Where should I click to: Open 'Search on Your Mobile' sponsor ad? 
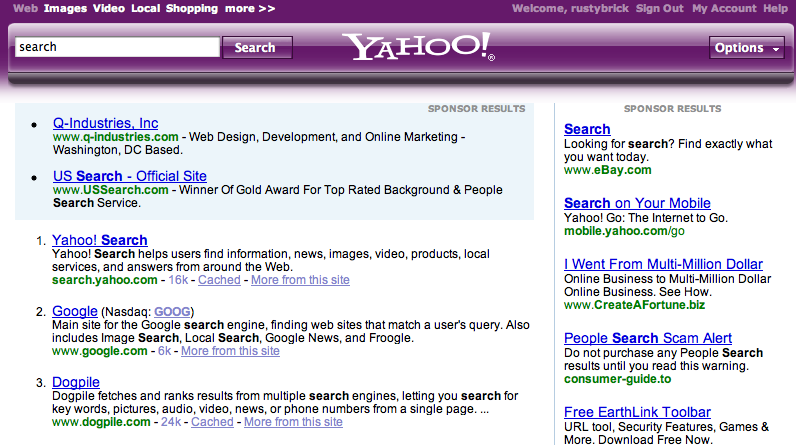(x=637, y=203)
